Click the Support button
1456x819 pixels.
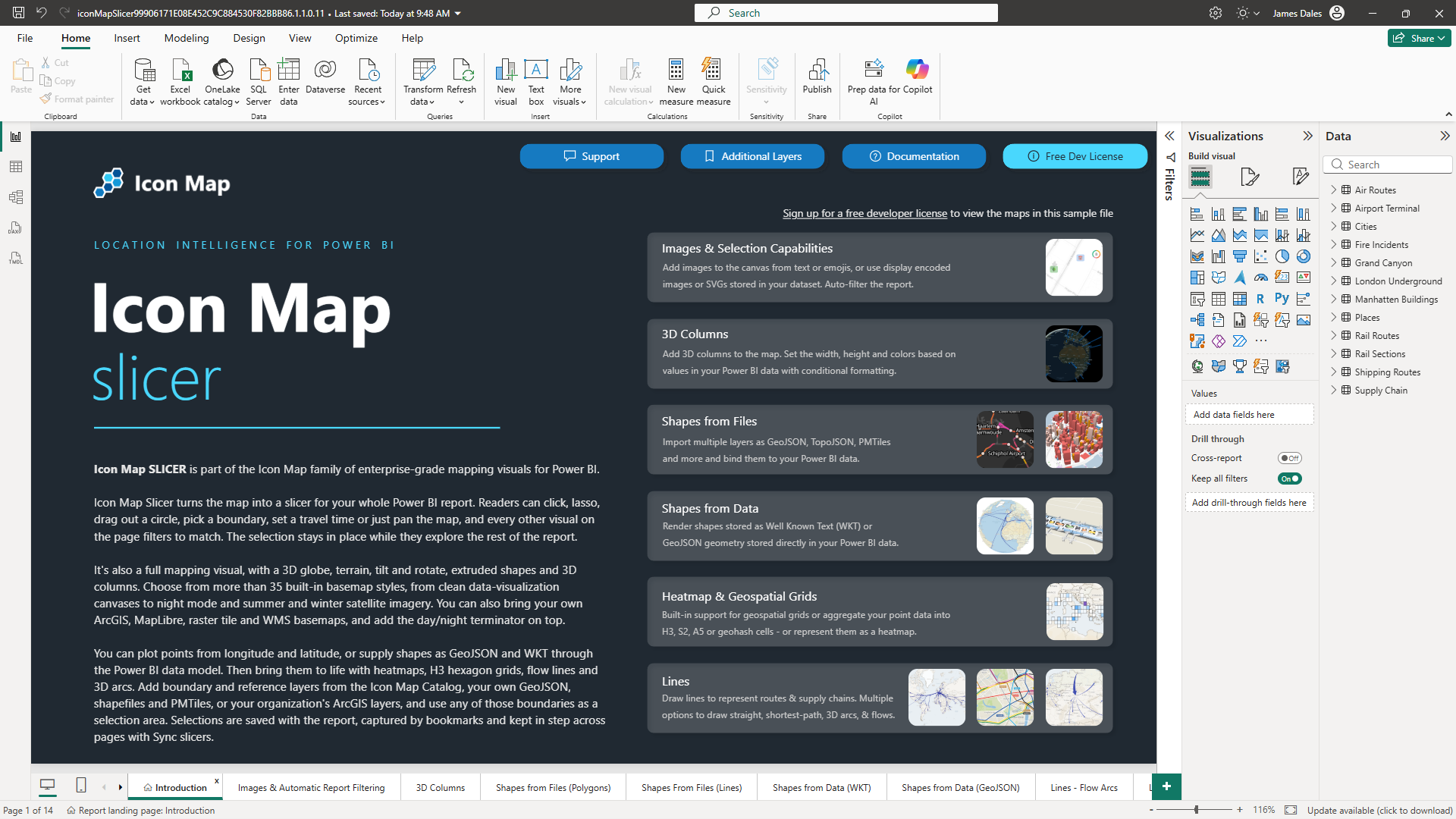click(591, 156)
